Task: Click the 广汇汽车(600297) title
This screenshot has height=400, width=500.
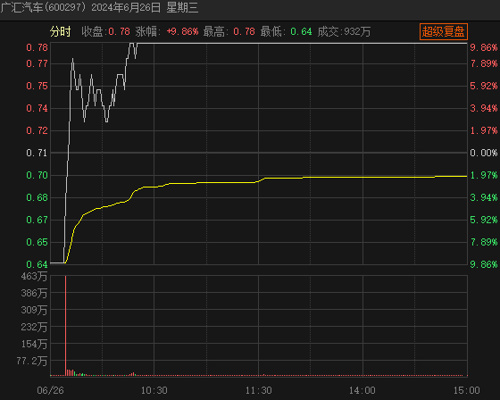Action: [x=43, y=7]
